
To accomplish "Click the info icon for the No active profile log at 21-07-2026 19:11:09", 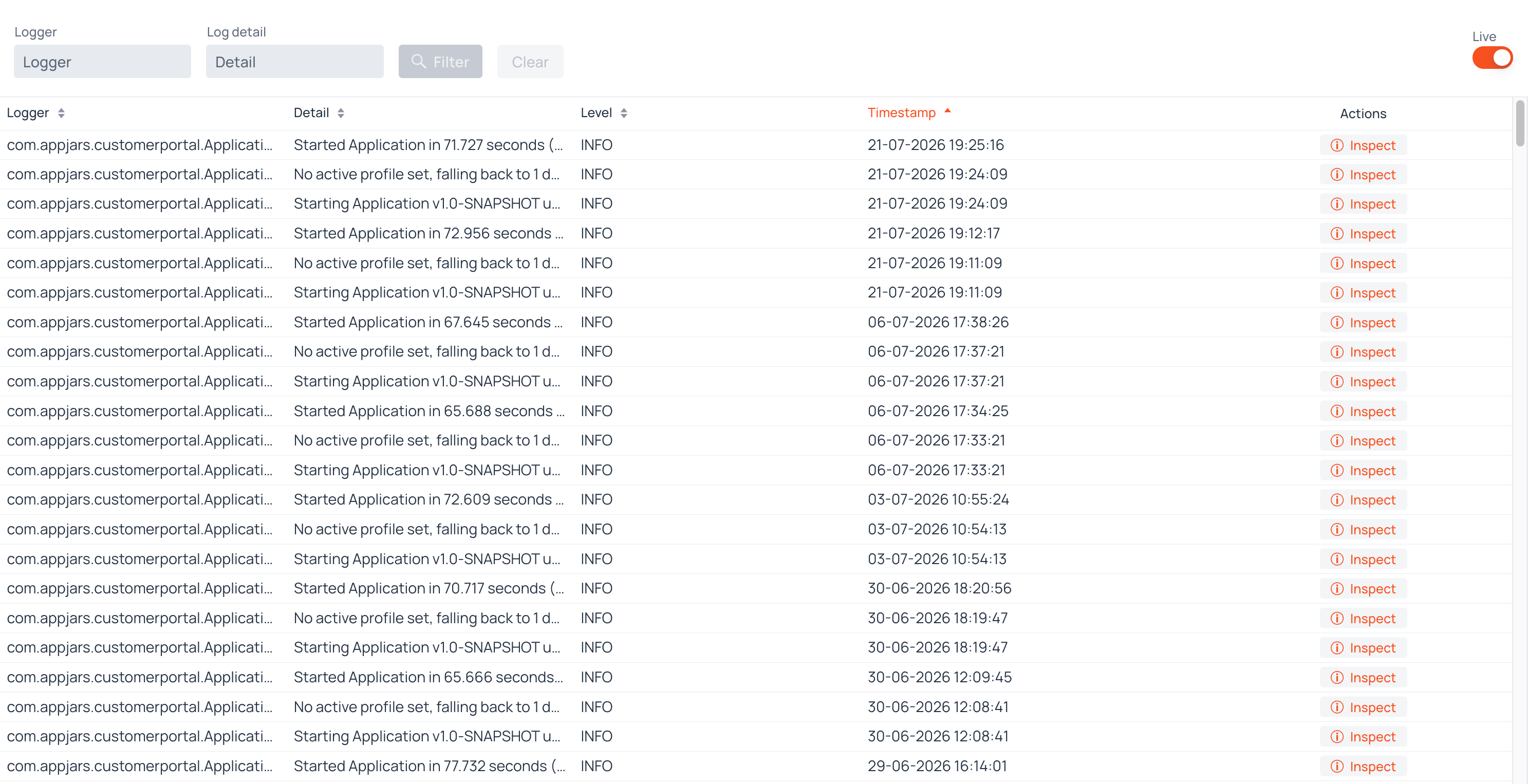I will [x=1337, y=264].
